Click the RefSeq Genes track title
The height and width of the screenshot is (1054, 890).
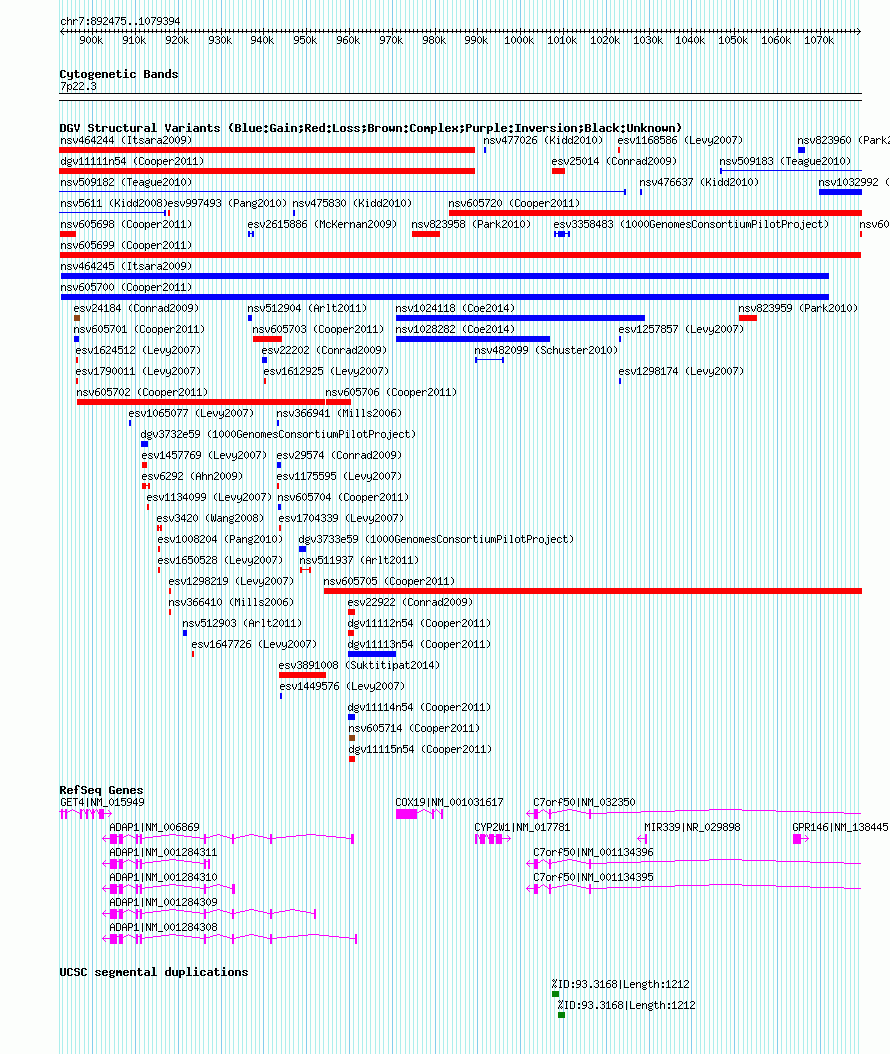(102, 790)
